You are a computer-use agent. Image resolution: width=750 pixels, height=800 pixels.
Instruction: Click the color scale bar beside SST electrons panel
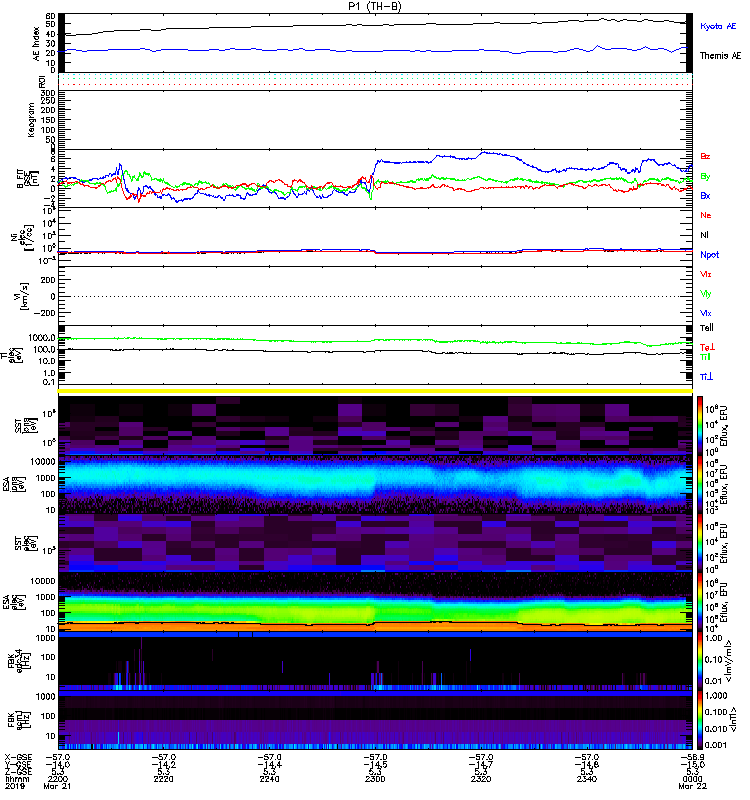(x=700, y=542)
